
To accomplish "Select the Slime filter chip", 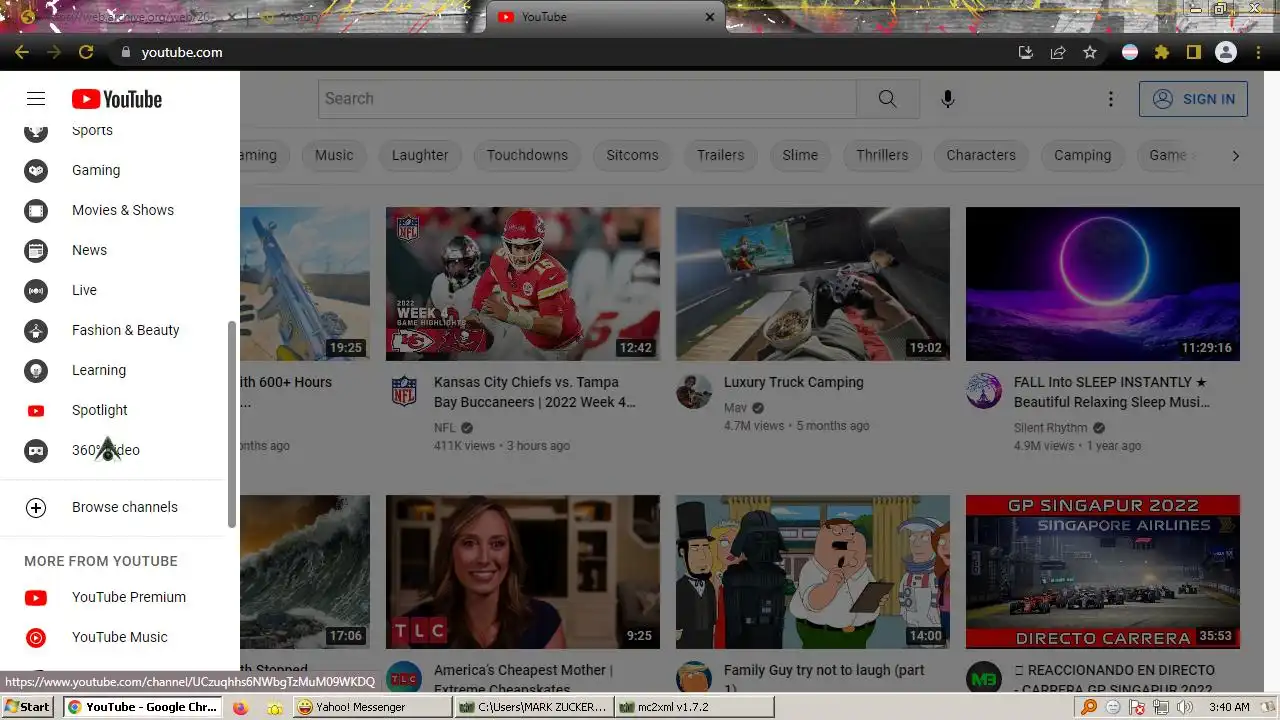I will point(800,155).
